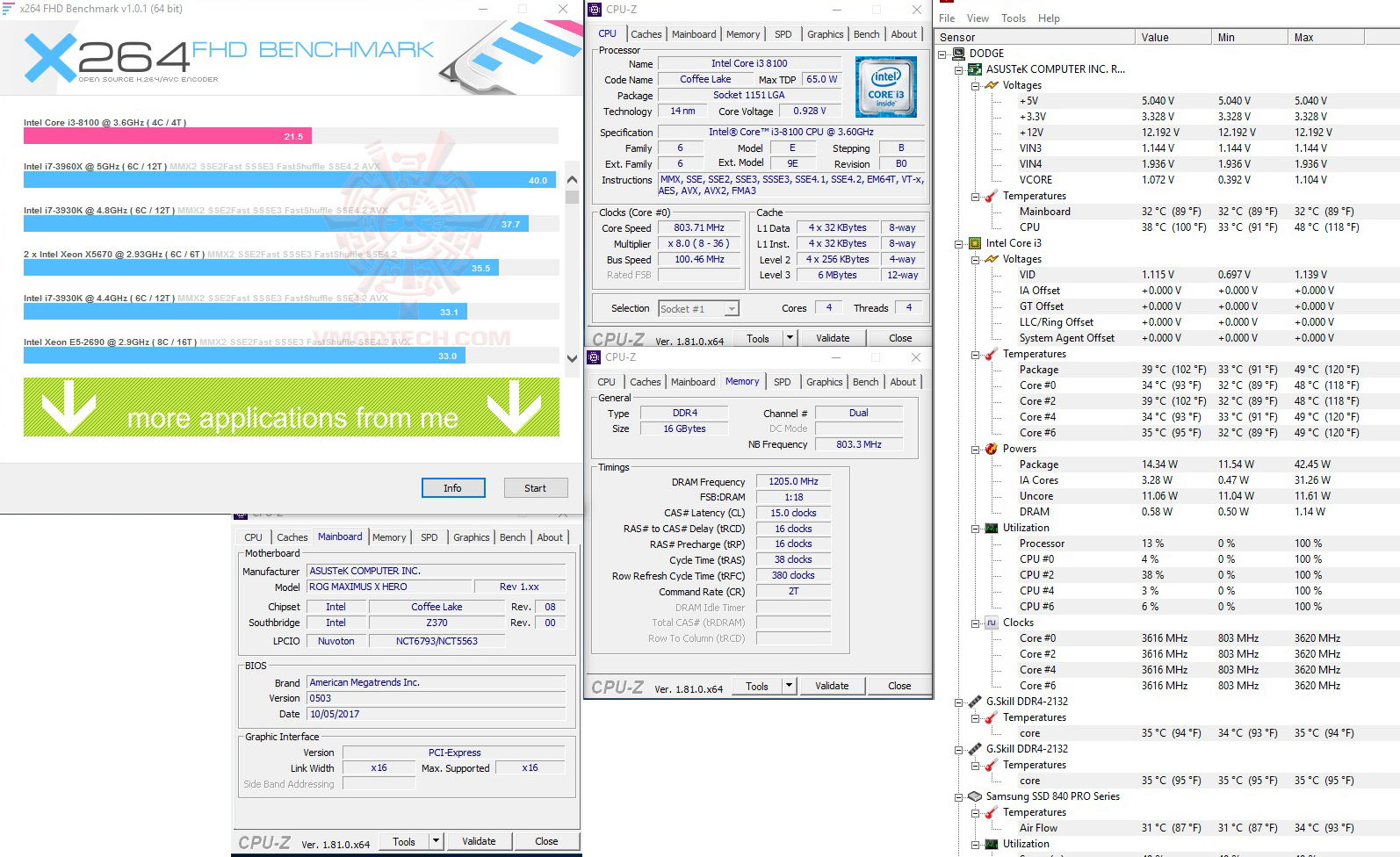Click the Min column header in HWMonitor
This screenshot has width=1400, height=857.
[1250, 37]
